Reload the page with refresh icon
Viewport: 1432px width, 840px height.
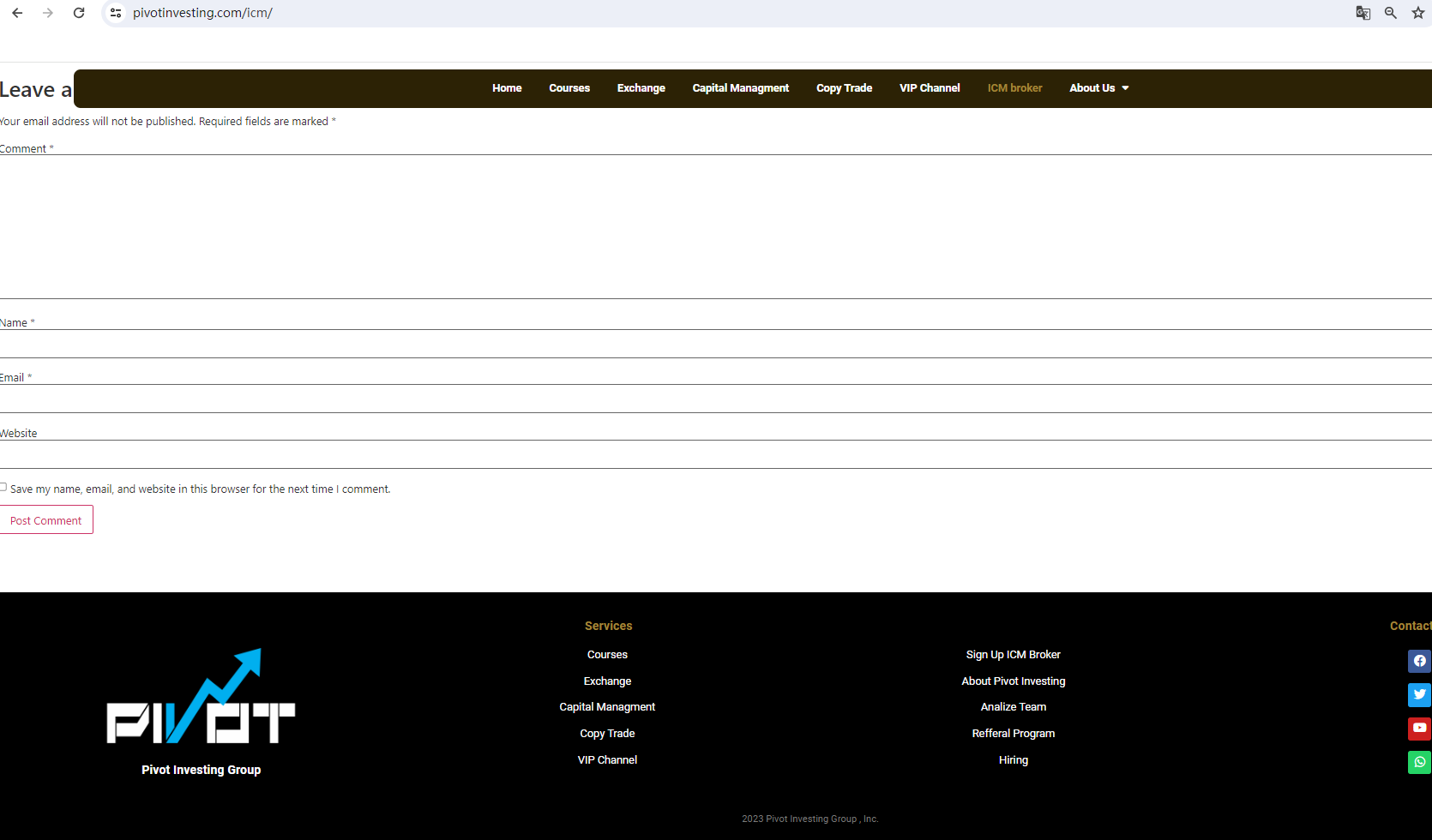(79, 13)
